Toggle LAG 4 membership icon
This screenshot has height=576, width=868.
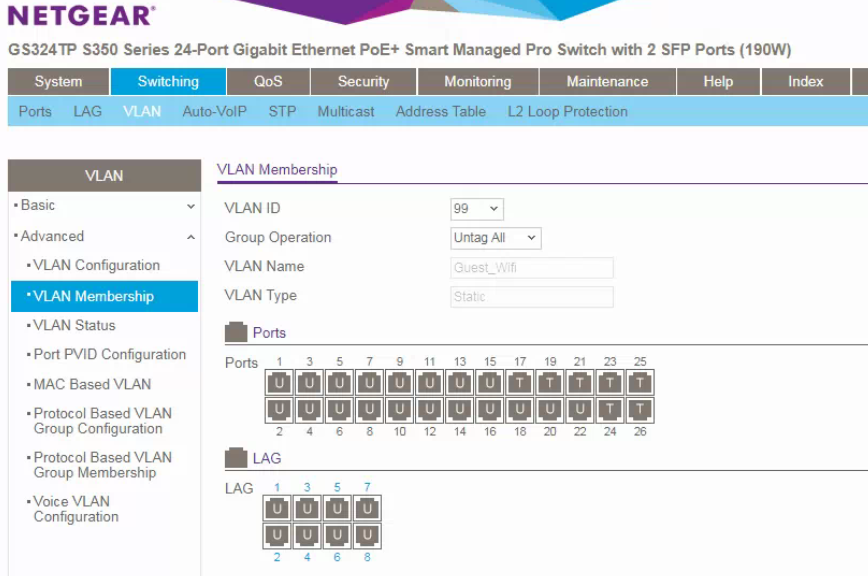tap(307, 535)
